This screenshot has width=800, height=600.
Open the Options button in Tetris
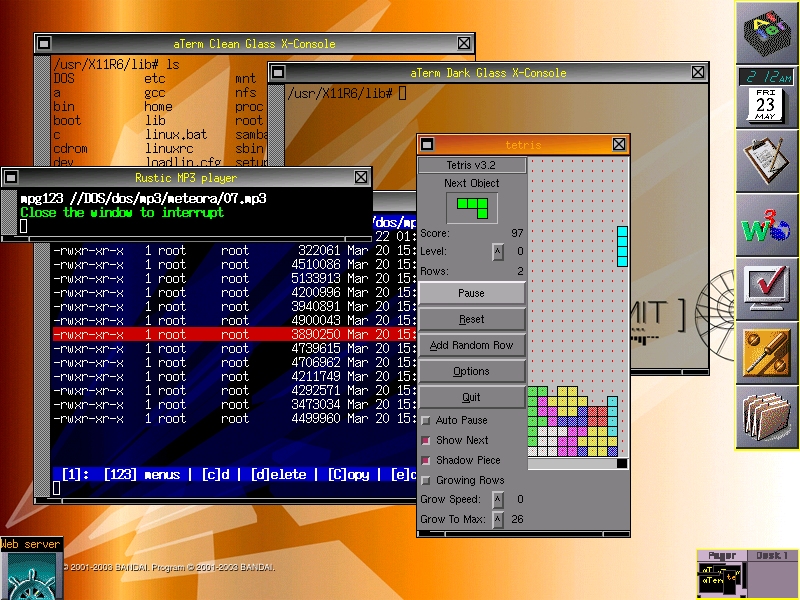click(471, 371)
